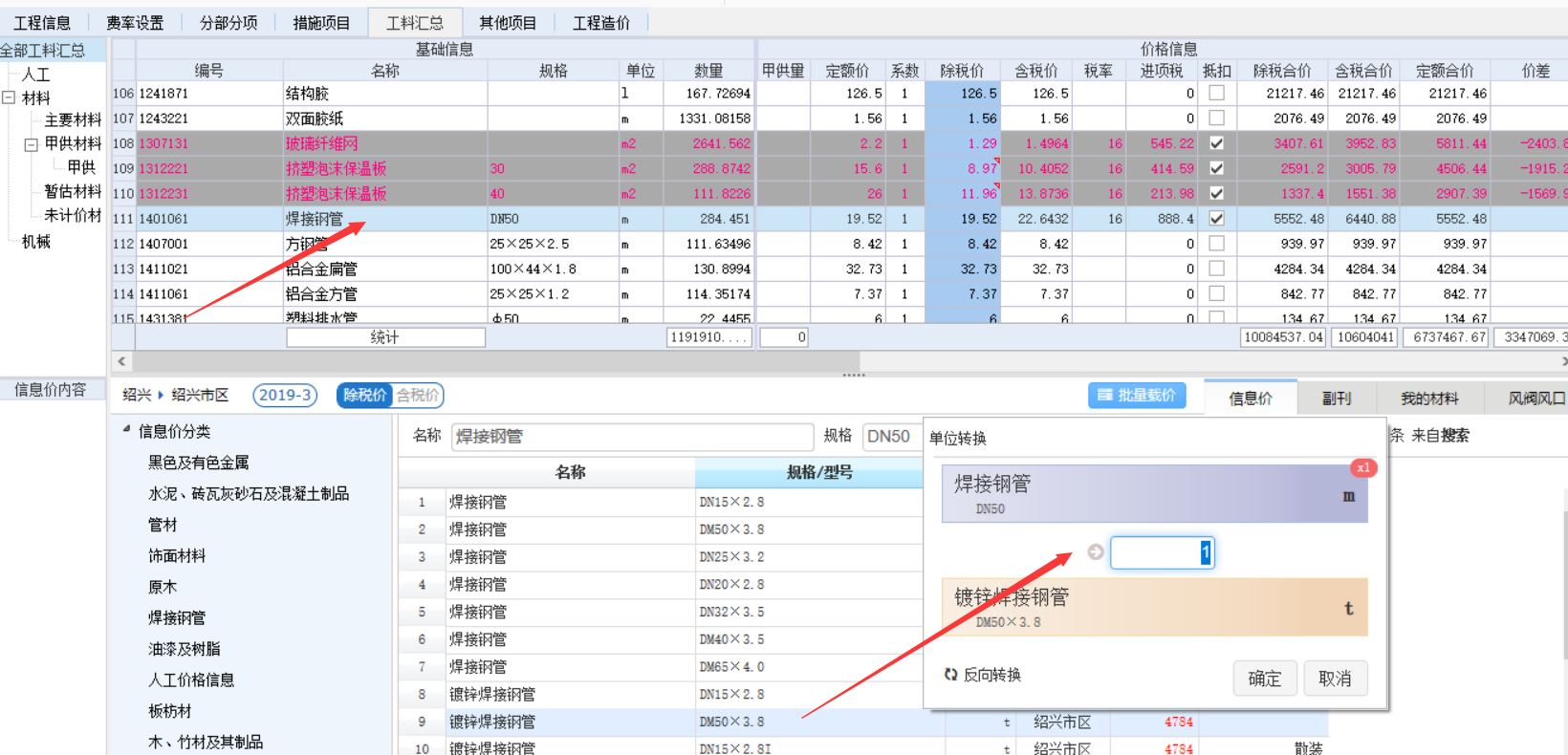Confirm unit conversion with 确定
Image resolution: width=1568 pixels, height=755 pixels.
1264,679
